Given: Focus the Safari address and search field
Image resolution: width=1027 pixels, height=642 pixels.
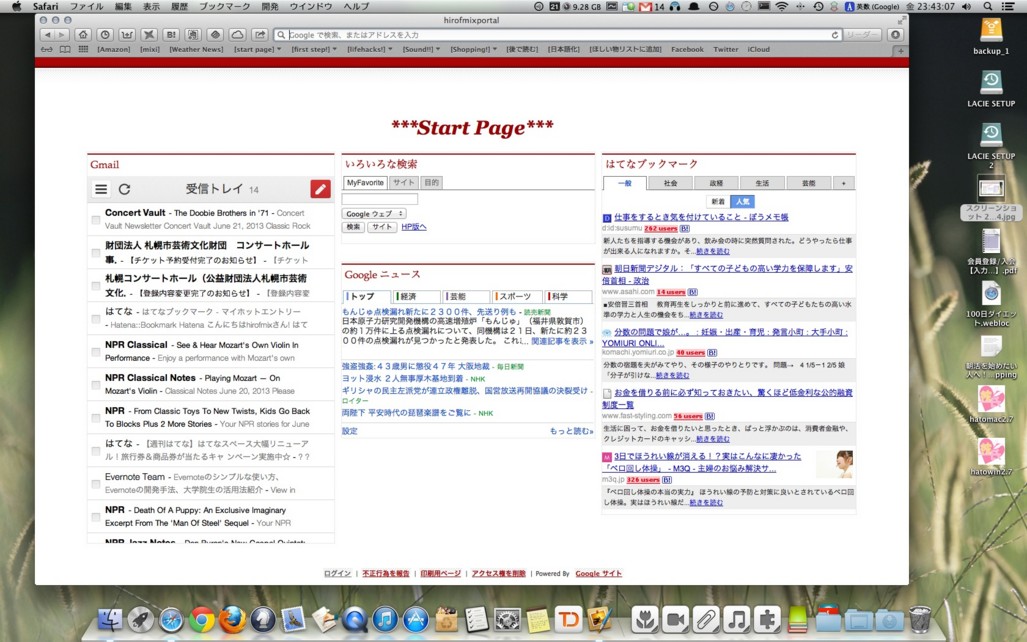Looking at the screenshot, I should pos(557,35).
